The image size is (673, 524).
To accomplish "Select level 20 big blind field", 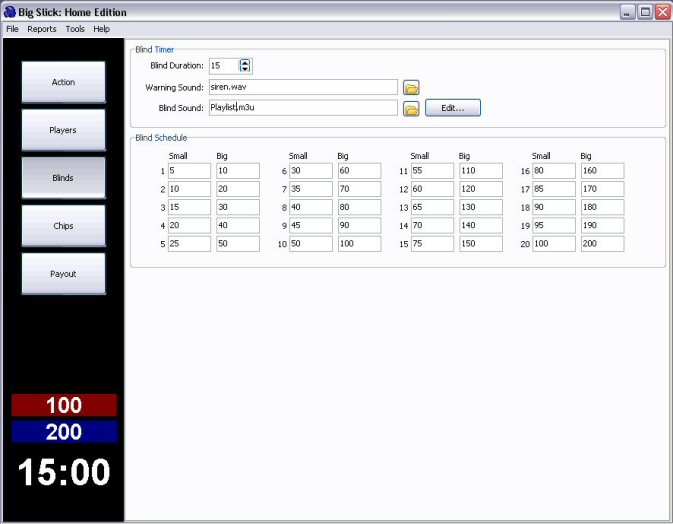I will pos(602,244).
